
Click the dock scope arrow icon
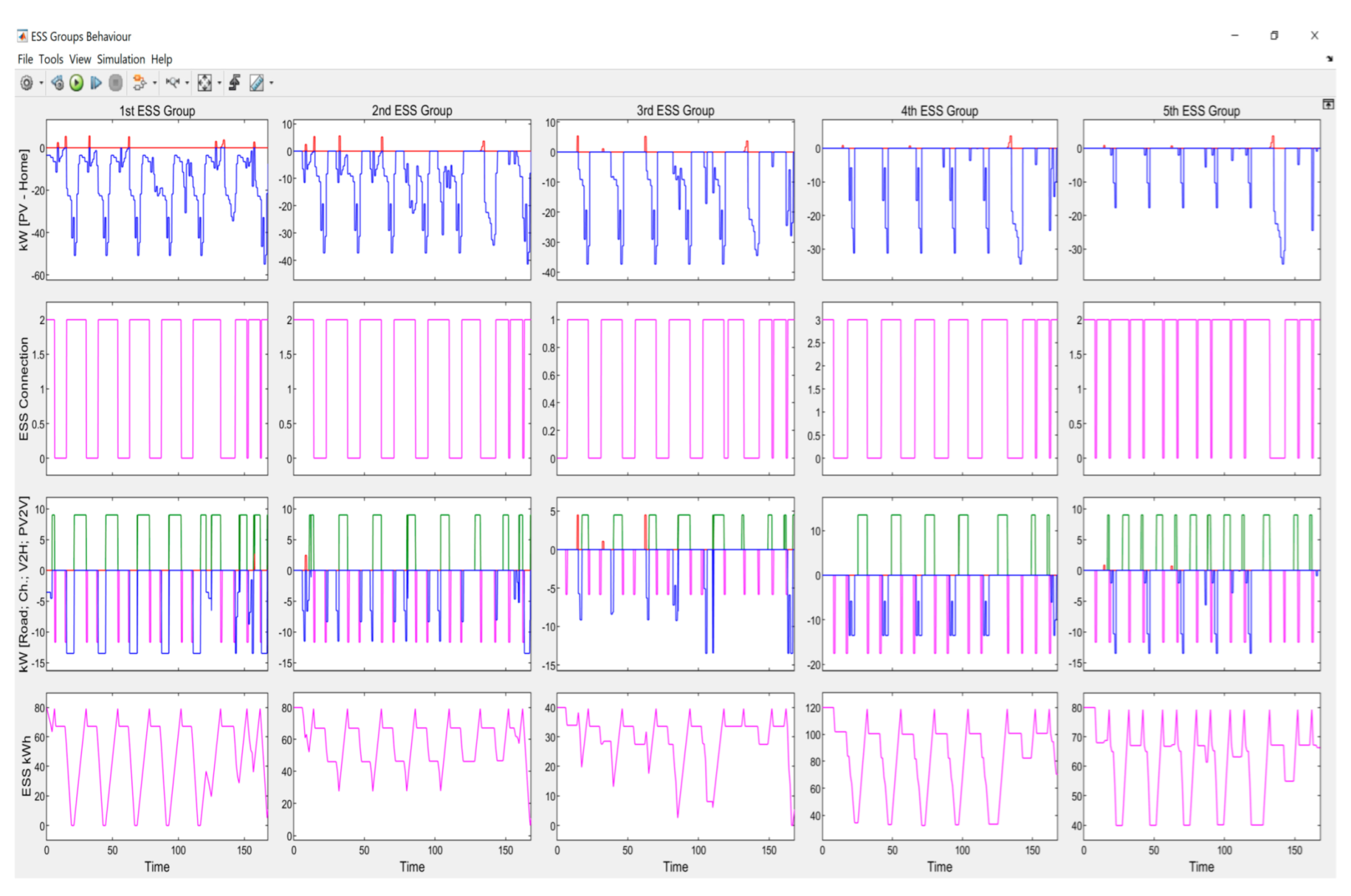tap(1329, 59)
